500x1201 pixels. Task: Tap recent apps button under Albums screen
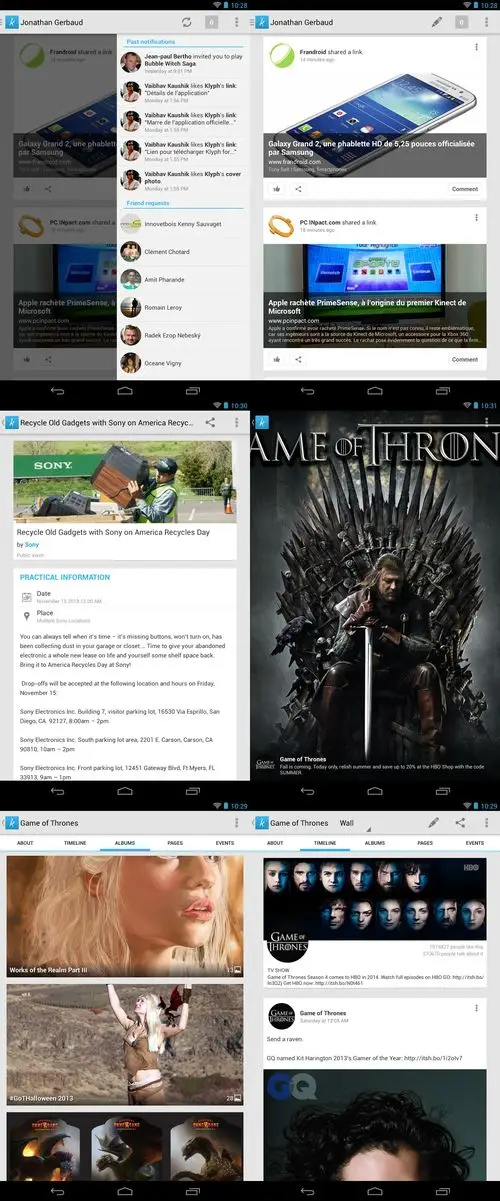tap(192, 1192)
